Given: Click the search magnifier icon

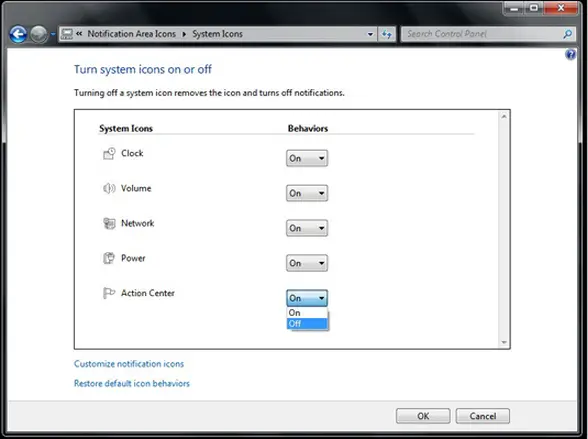Looking at the screenshot, I should pos(567,34).
